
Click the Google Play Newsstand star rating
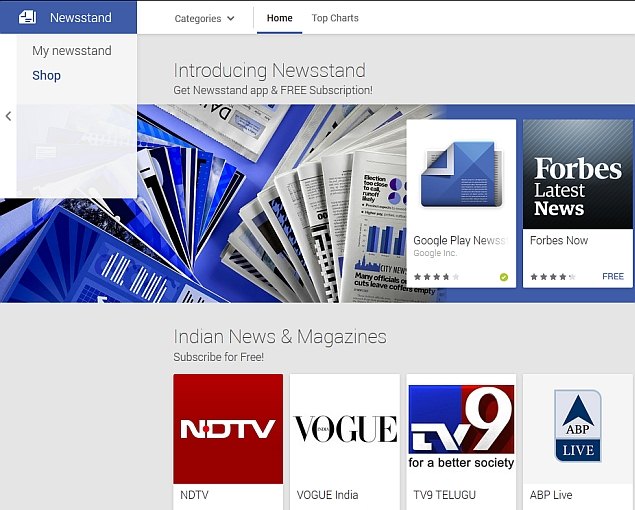pyautogui.click(x=437, y=277)
